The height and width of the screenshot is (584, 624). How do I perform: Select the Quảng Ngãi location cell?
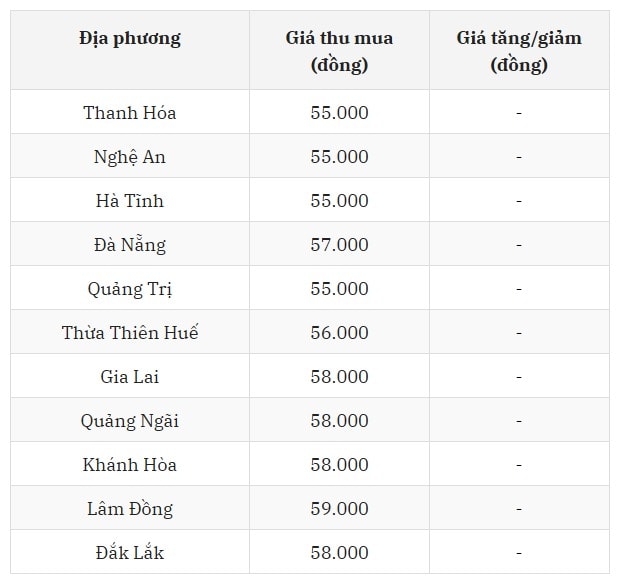tap(130, 421)
